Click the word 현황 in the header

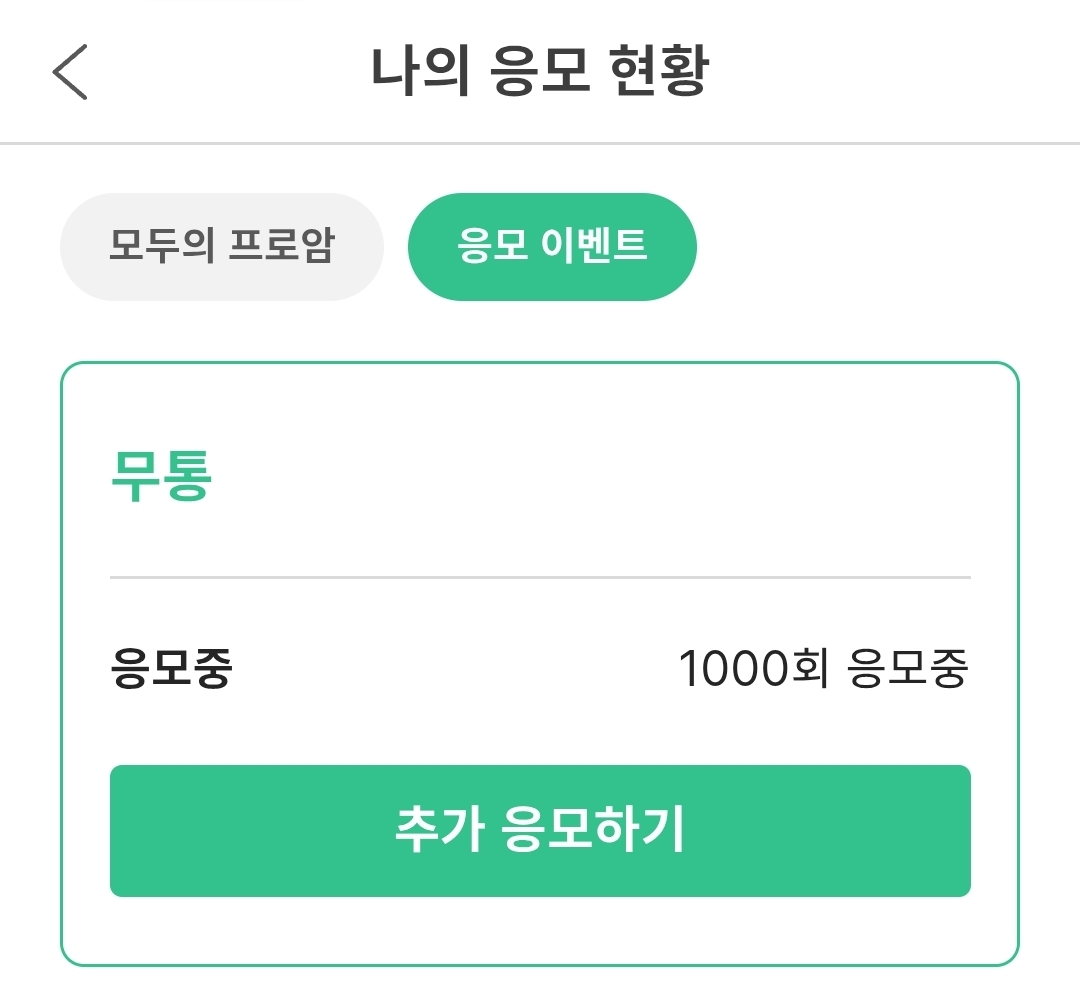(x=657, y=72)
